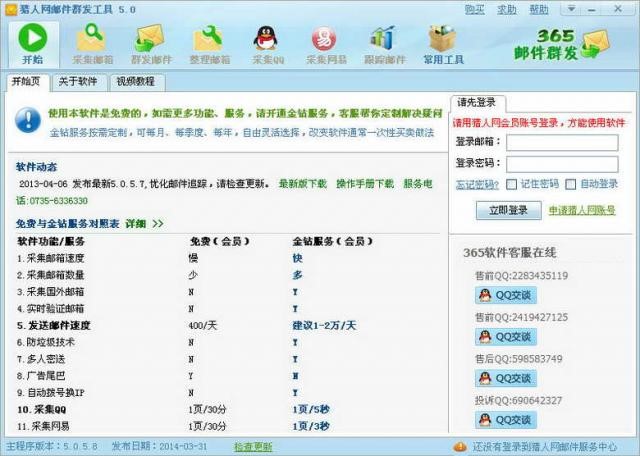
Task: Open QQ交谈 for 售后QQ:598583749
Action: (506, 378)
